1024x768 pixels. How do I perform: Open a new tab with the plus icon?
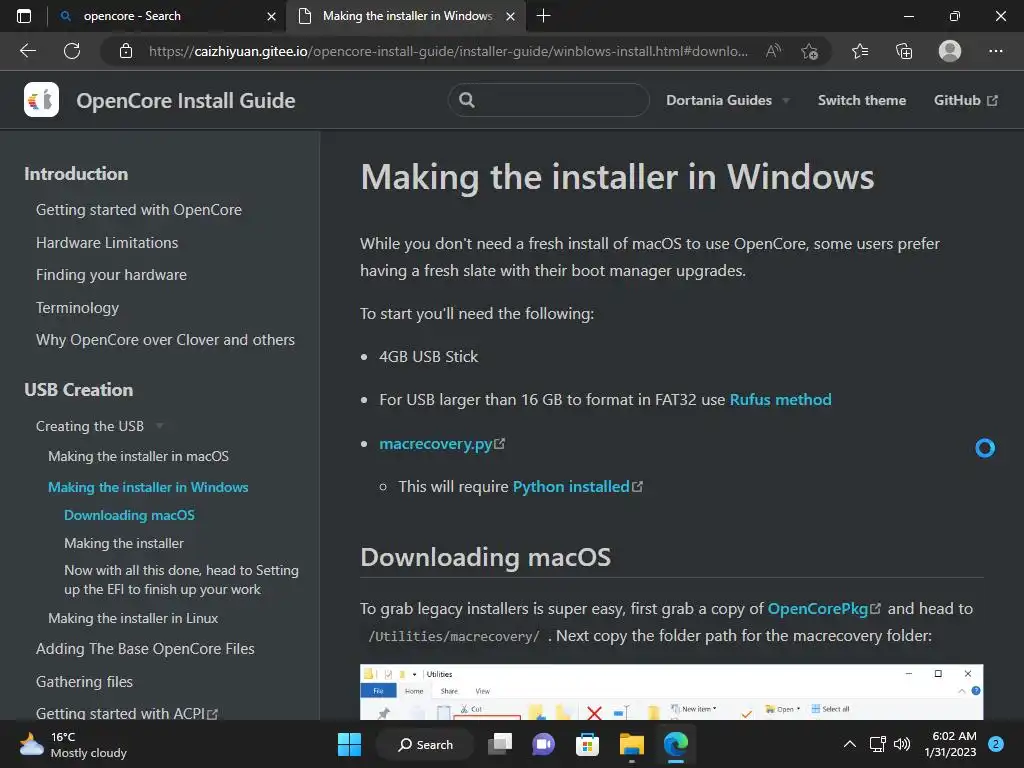click(543, 16)
